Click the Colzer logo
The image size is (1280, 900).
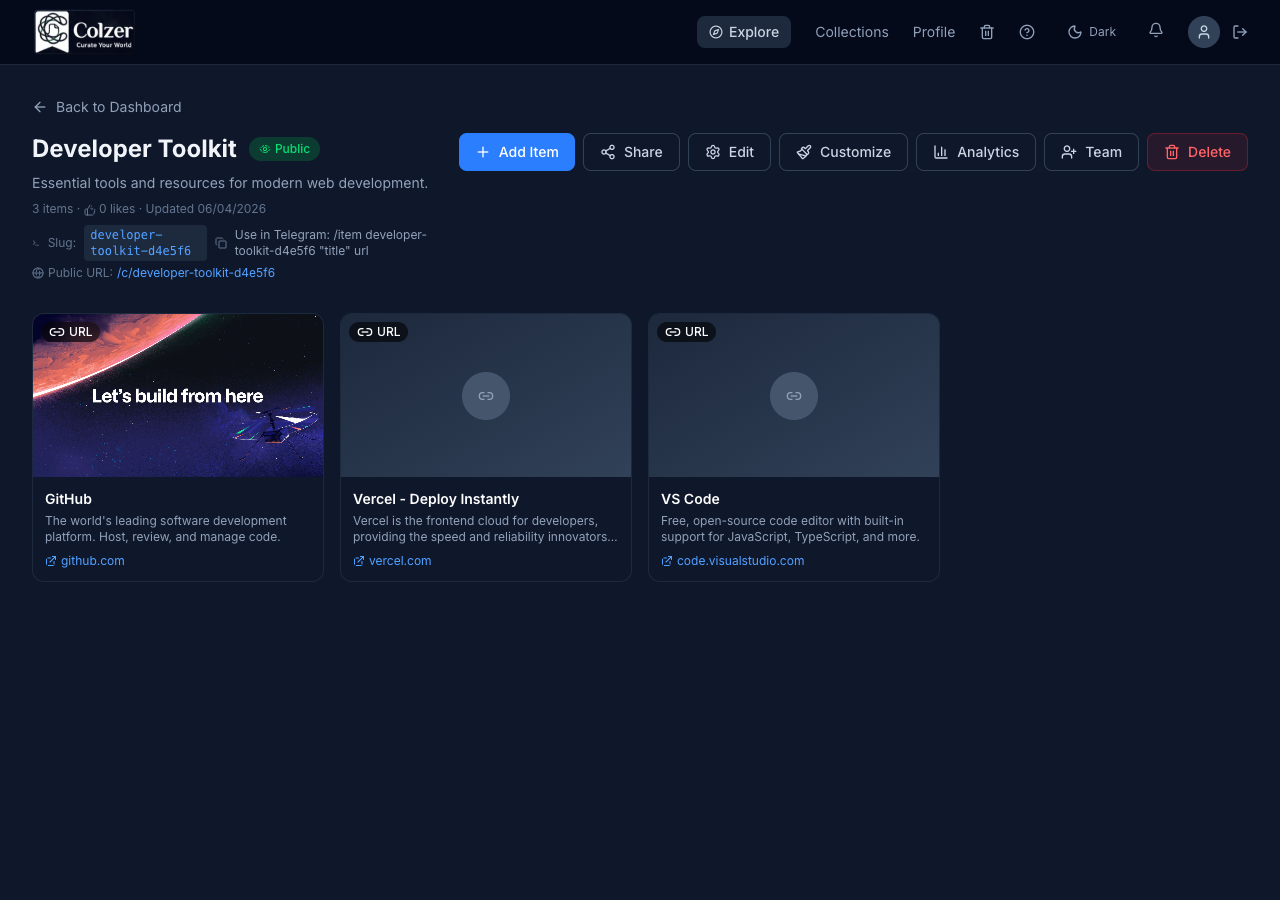click(x=84, y=31)
